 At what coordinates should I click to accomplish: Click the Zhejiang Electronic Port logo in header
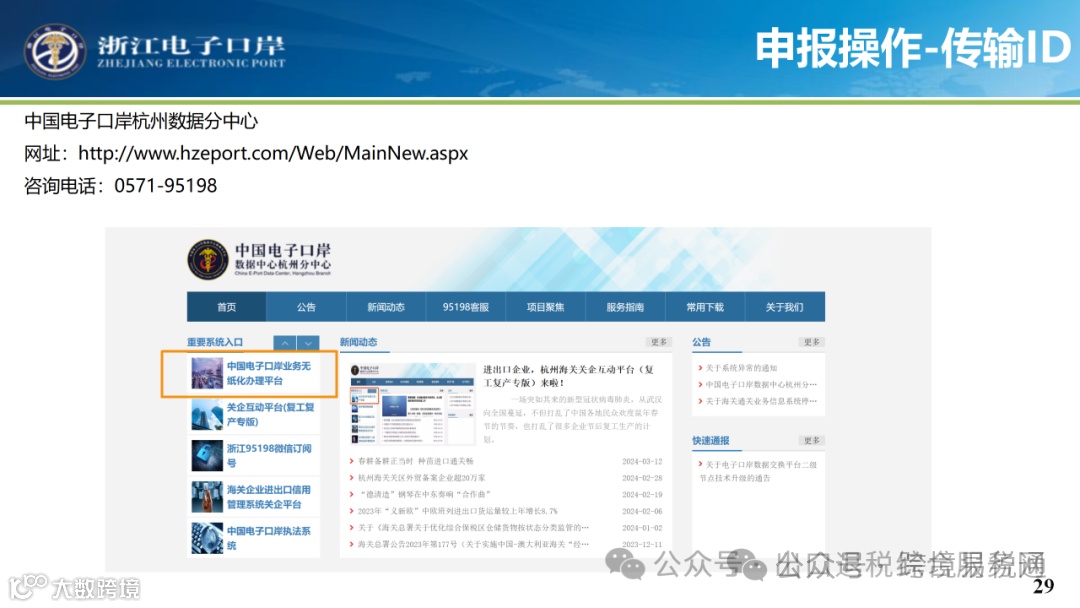coord(155,52)
